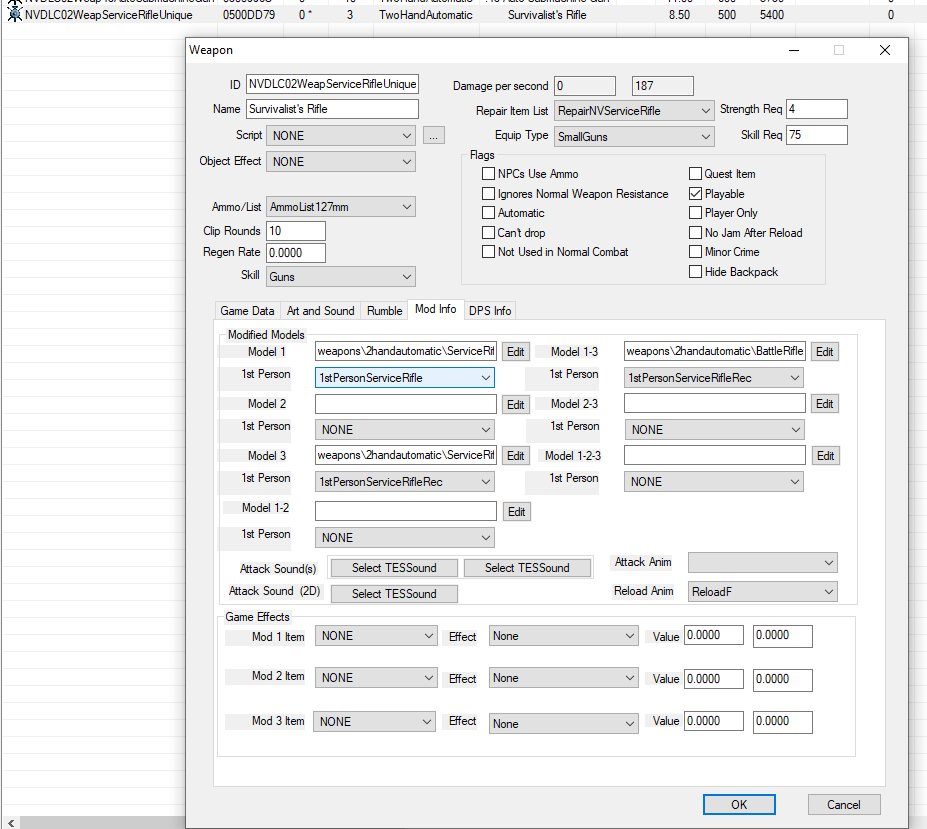Toggle Can't drop checkbox
Screen dimensions: 927x829
pos(488,232)
